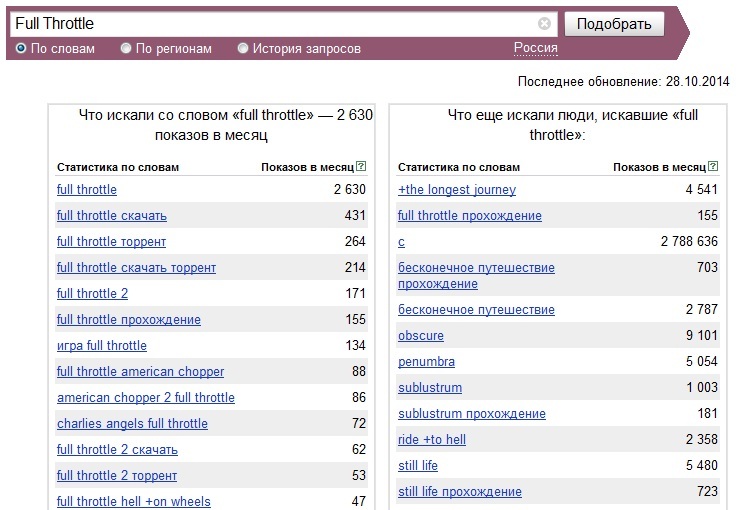Open the 'ride +to hell' link

pos(432,440)
